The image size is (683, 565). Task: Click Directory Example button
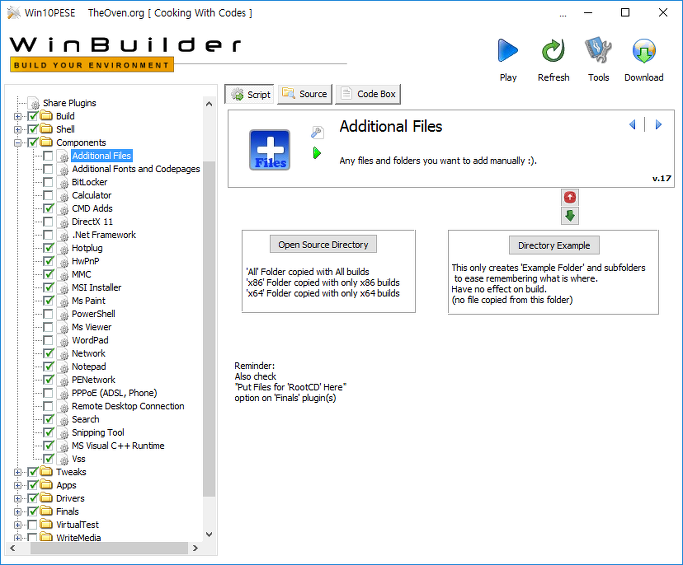click(554, 245)
